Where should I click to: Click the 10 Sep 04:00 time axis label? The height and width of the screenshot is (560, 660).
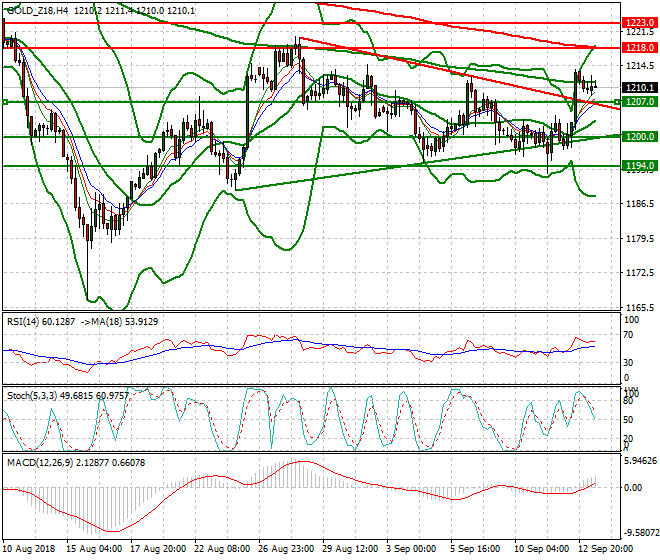click(542, 549)
